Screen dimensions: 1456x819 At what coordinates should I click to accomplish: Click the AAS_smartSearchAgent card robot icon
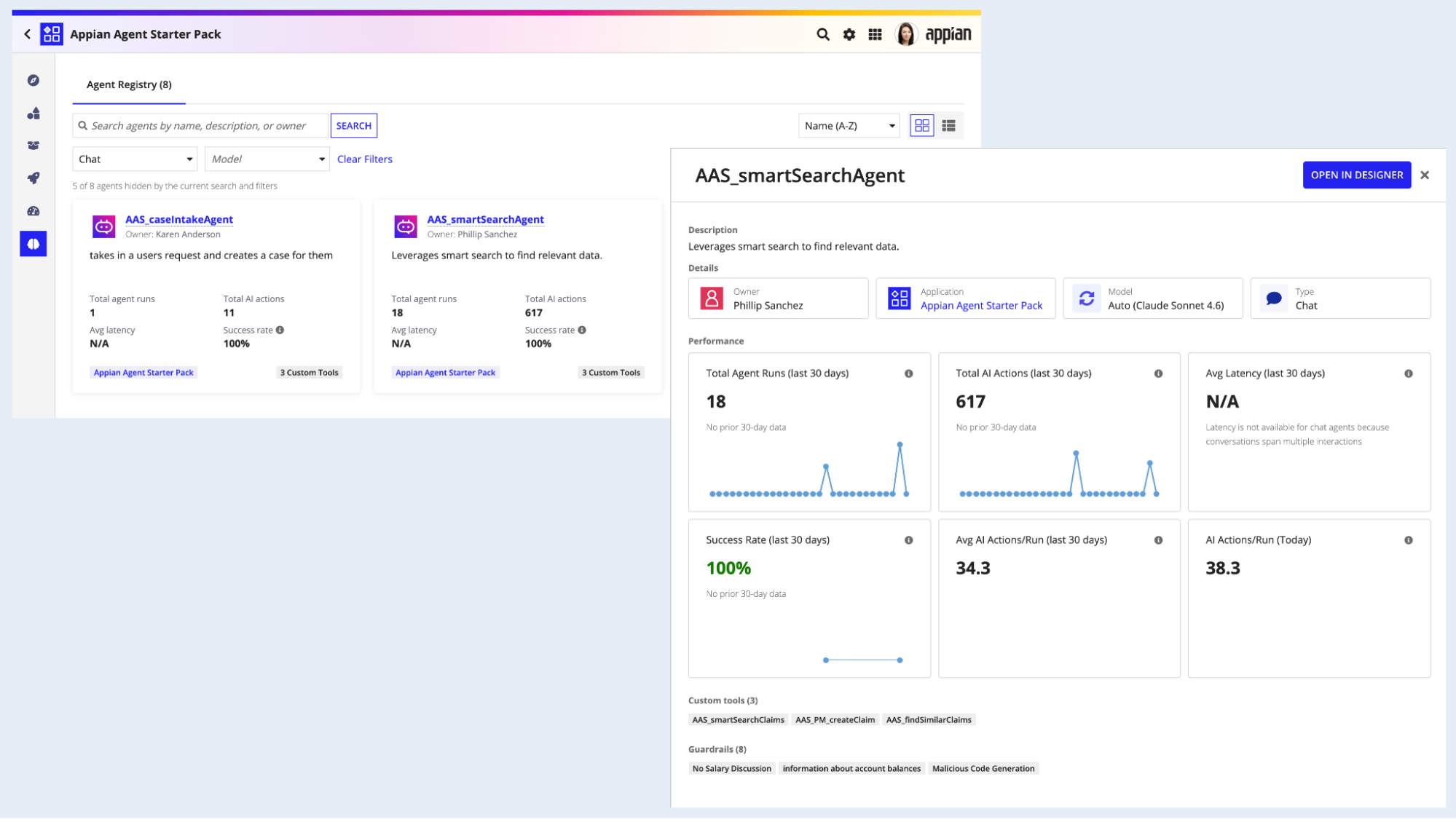[406, 226]
